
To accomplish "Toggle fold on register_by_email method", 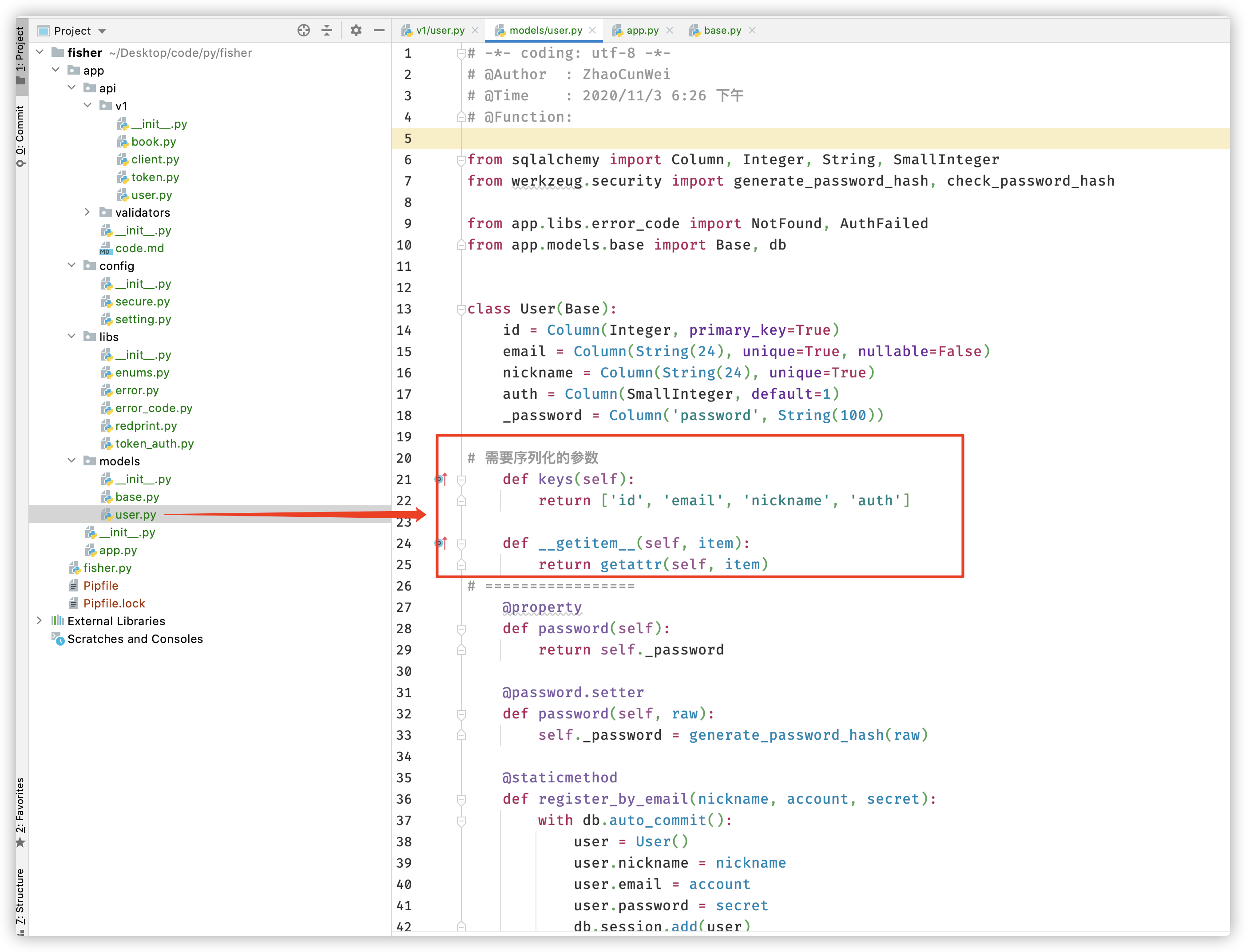I will pos(461,800).
